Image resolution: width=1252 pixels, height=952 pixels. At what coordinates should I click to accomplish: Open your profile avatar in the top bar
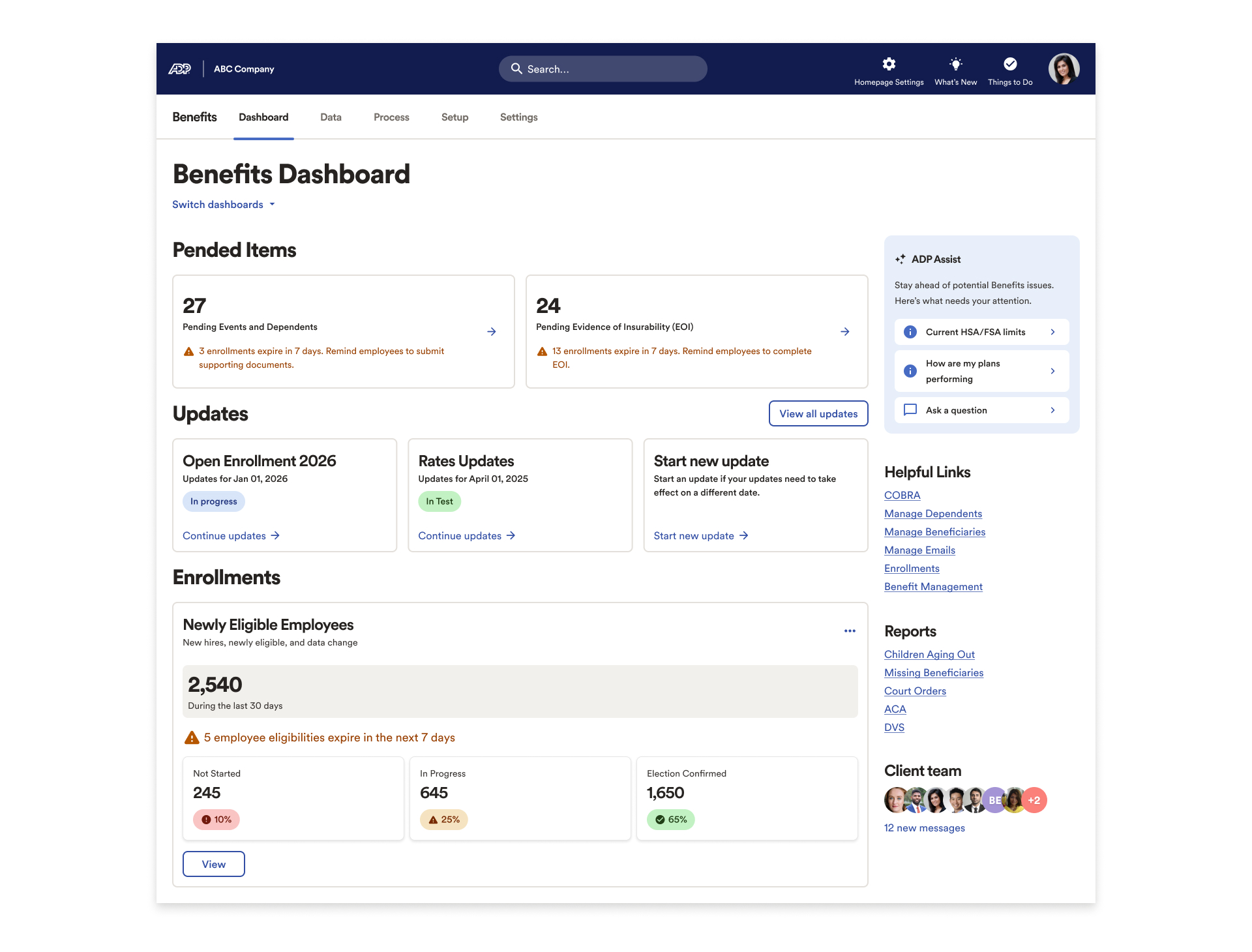coord(1064,68)
